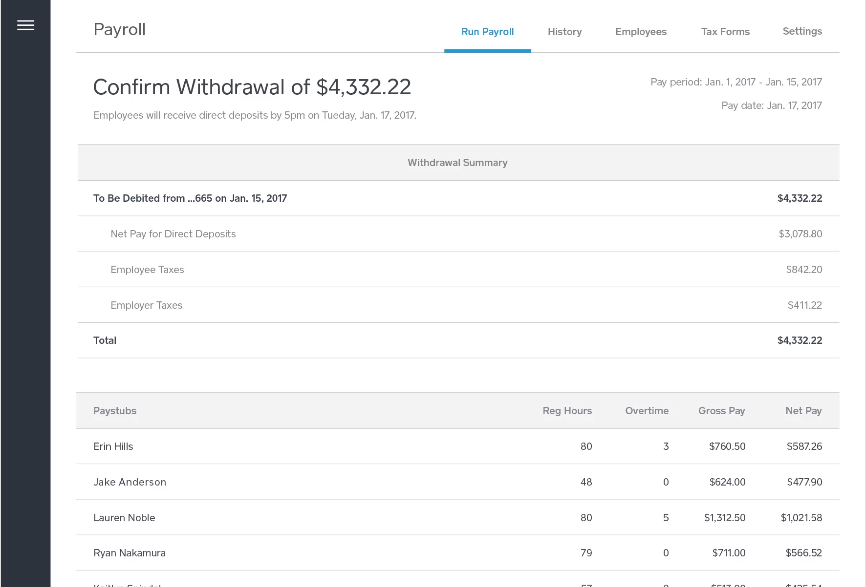Open the sidebar hamburger menu
This screenshot has width=866, height=587.
26,25
